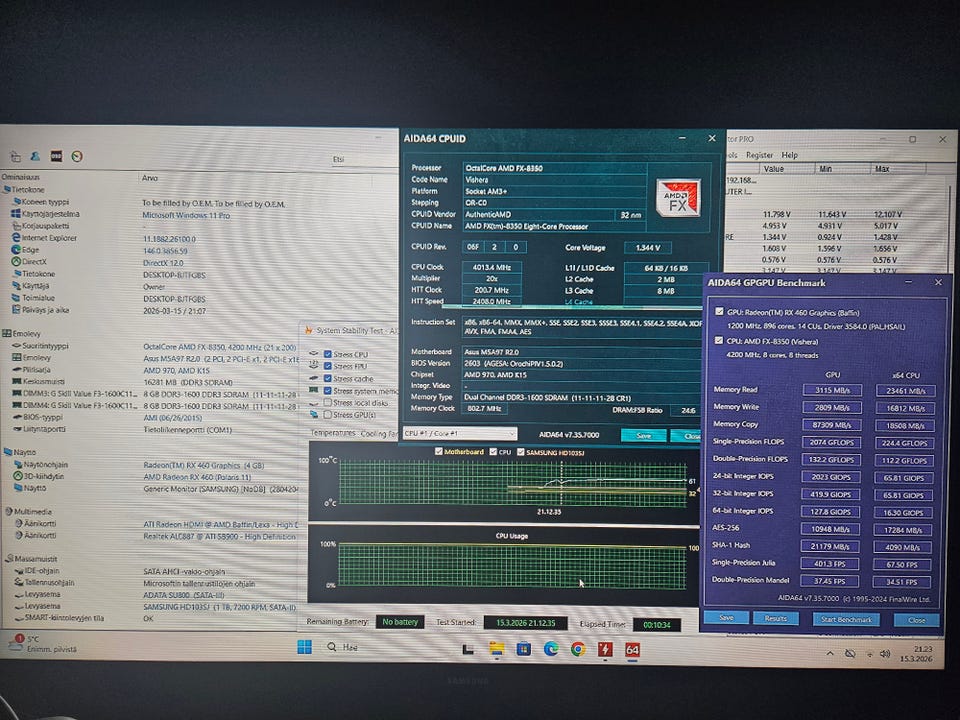
Task: Toggle the CPU AMD FX-8350 benchmark checkbox
Action: pos(719,340)
